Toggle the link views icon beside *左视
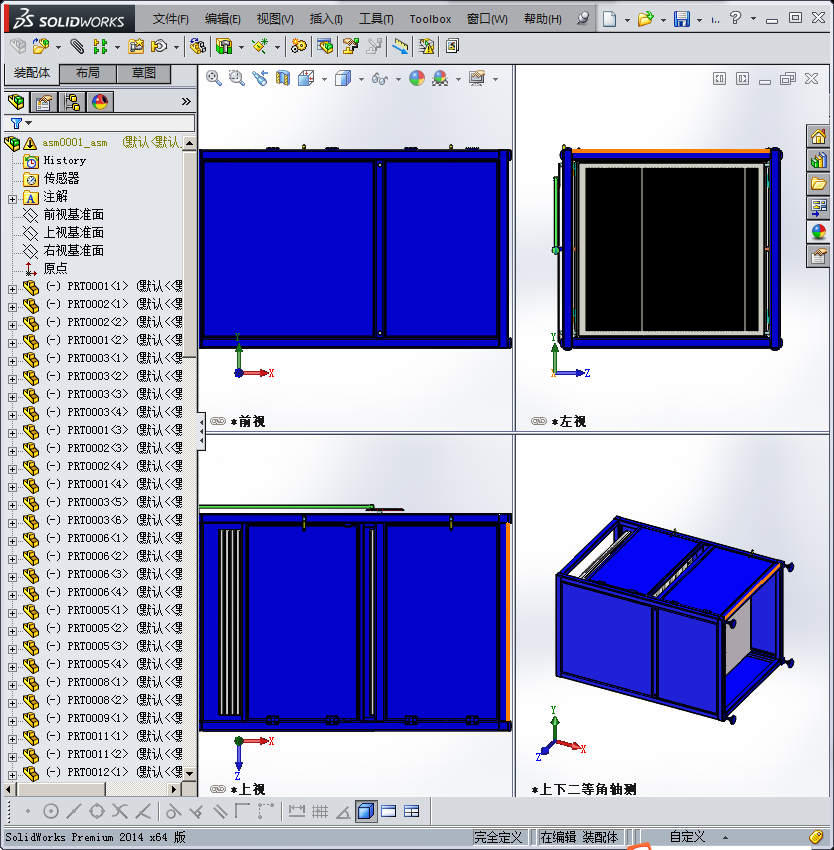The image size is (834, 850). (x=538, y=421)
